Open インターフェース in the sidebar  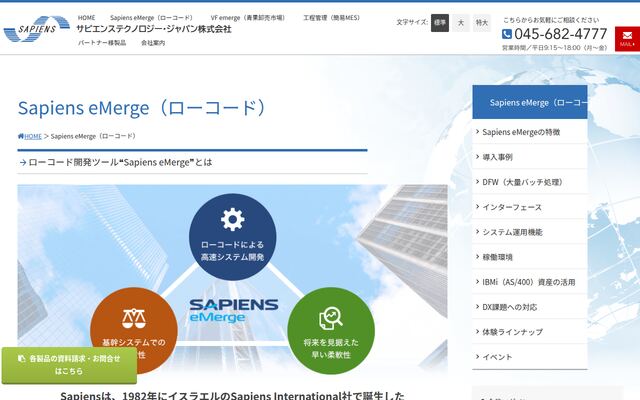tap(530, 207)
